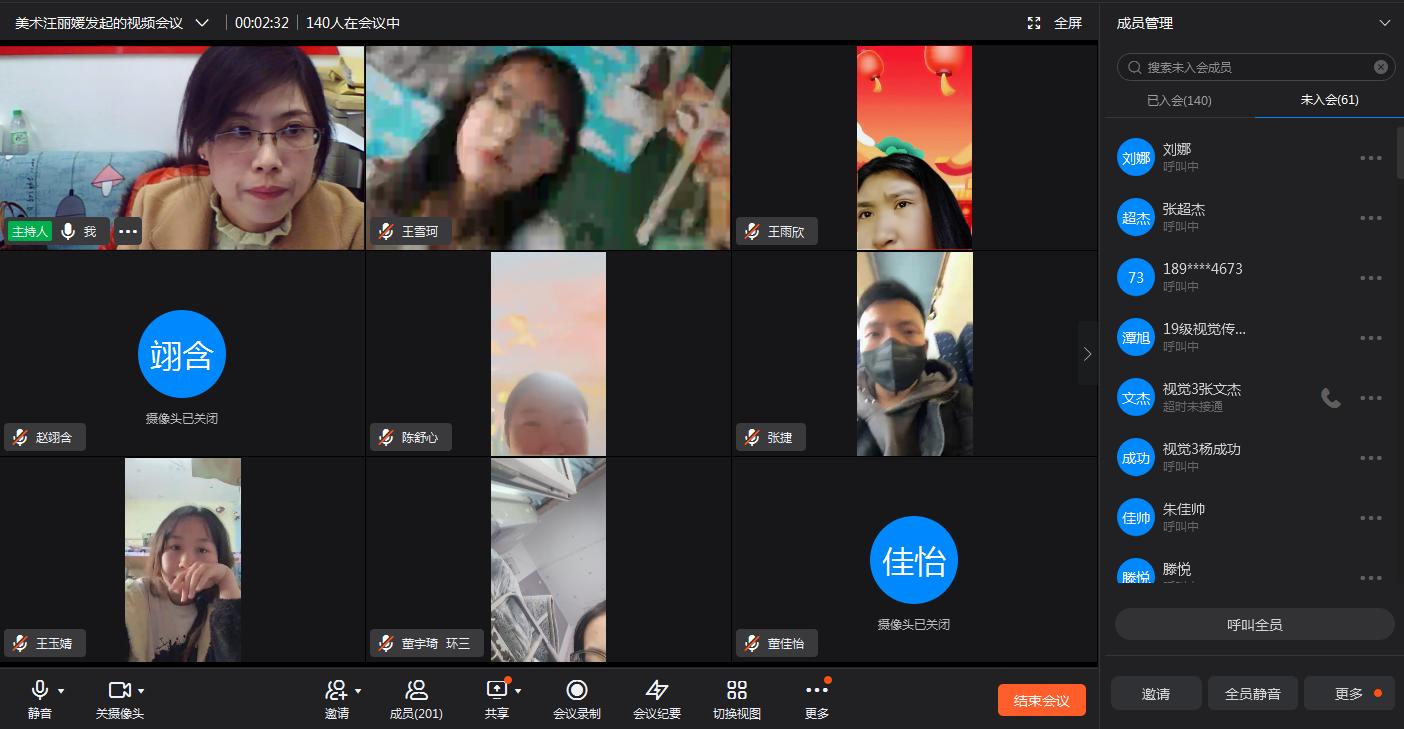Switch view layout via 切换视图
The height and width of the screenshot is (729, 1404).
point(736,690)
